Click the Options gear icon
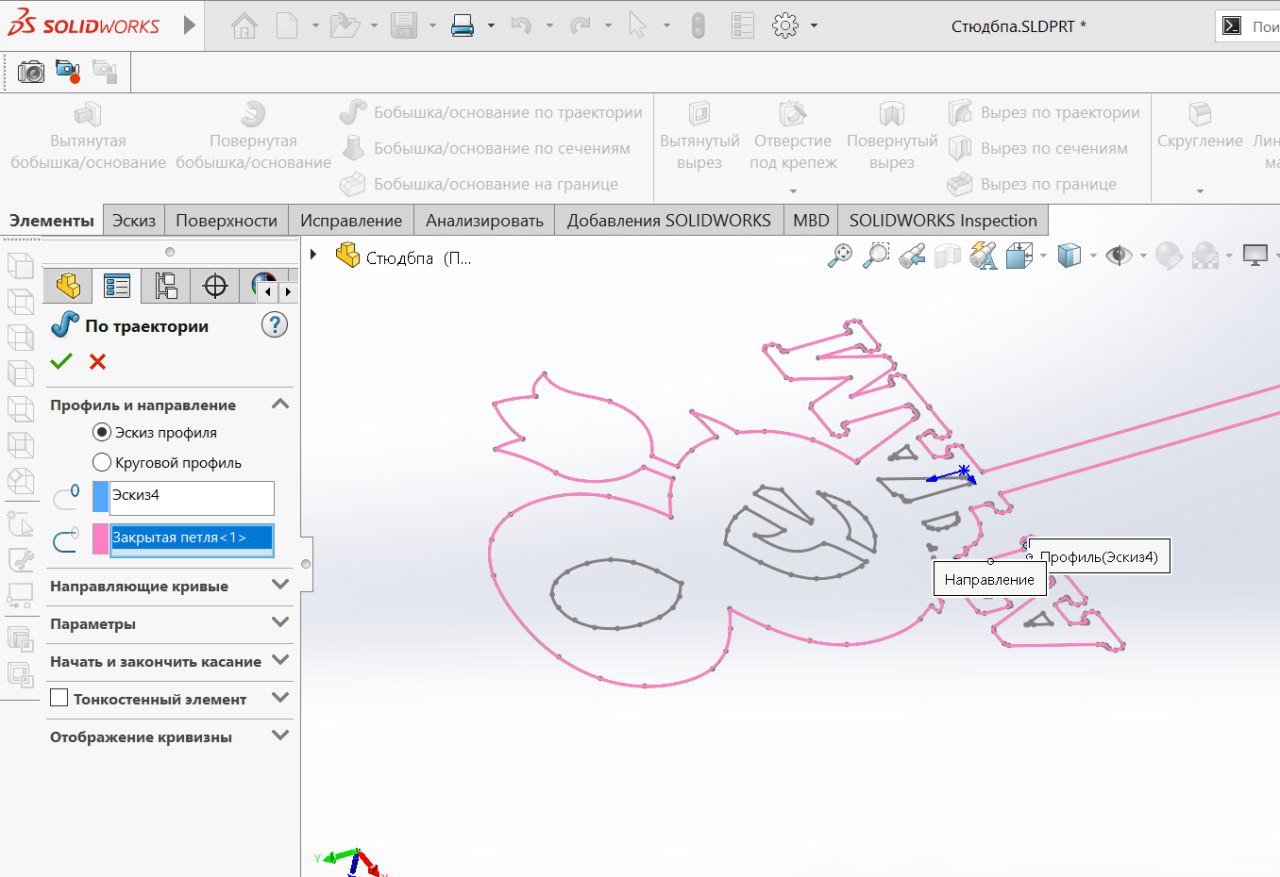Screen dimensions: 1280x877 pos(785,26)
